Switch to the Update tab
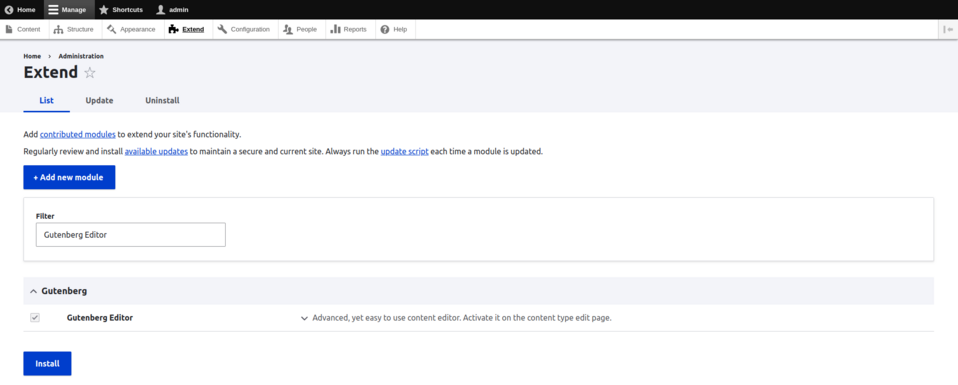The image size is (958, 385). 99,100
